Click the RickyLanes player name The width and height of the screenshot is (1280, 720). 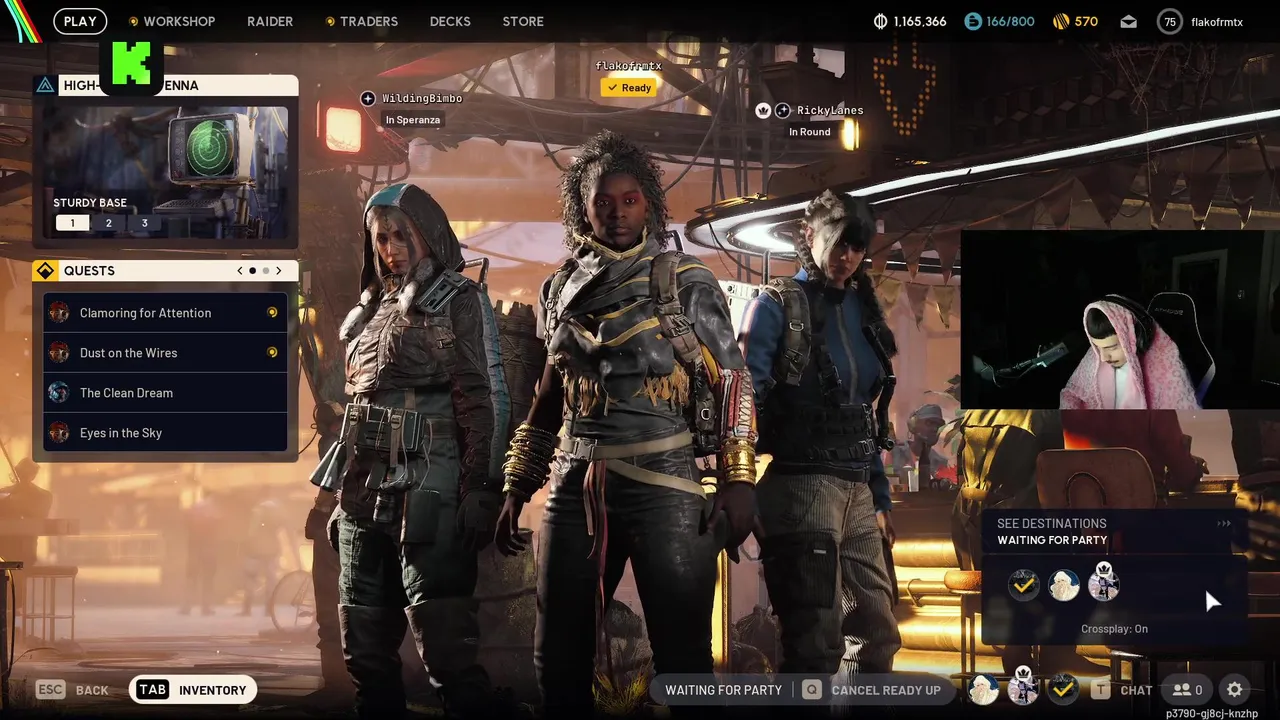coord(830,110)
